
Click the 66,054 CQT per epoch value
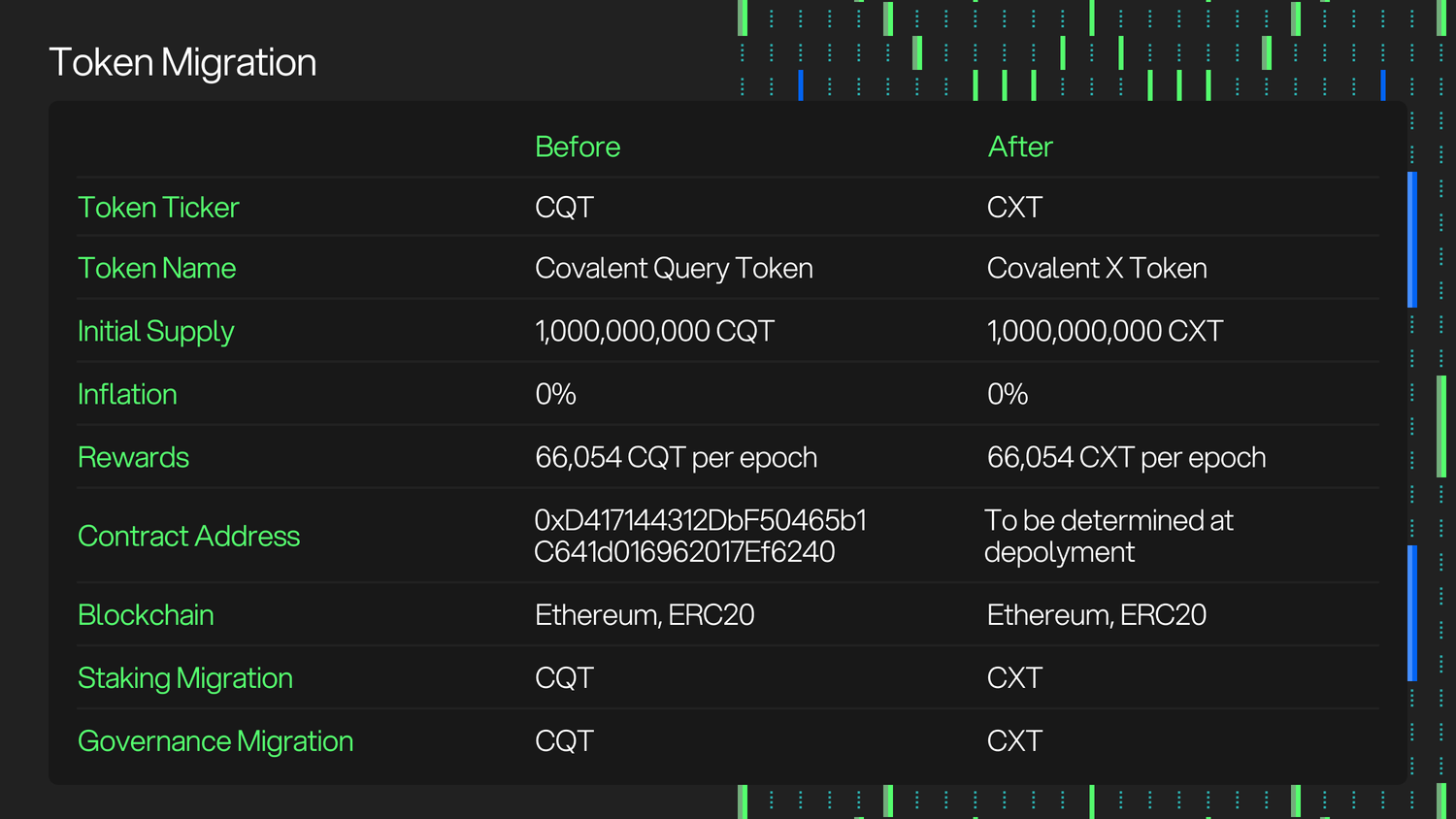point(676,457)
